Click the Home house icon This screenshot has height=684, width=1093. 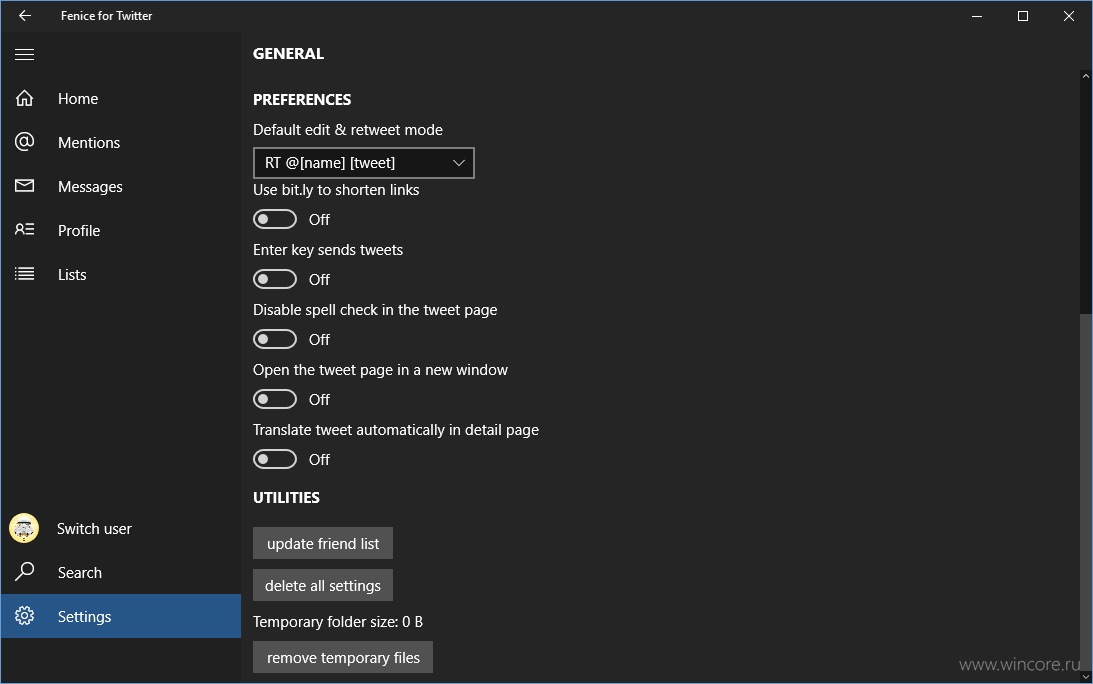24,98
